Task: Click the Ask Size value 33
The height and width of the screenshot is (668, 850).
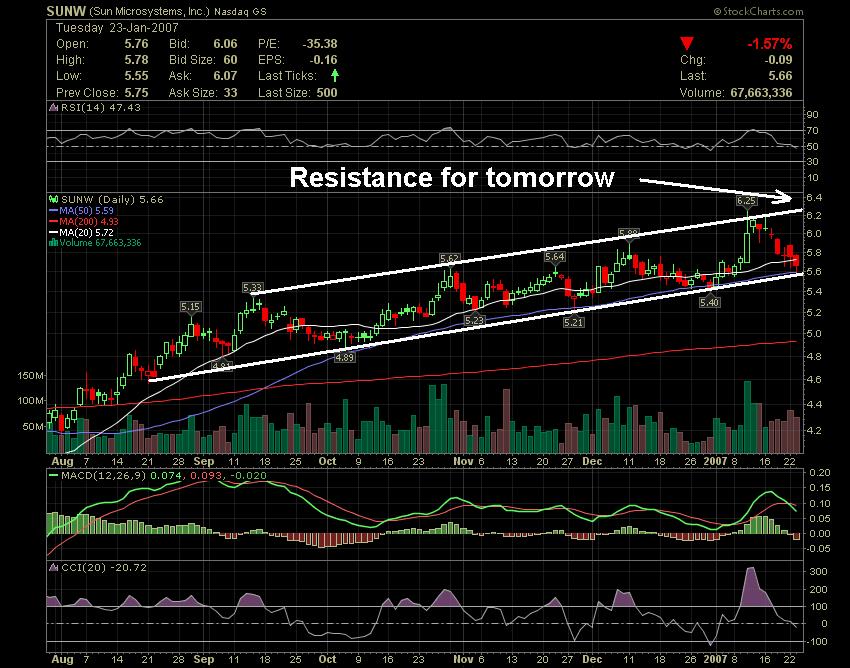Action: [230, 92]
